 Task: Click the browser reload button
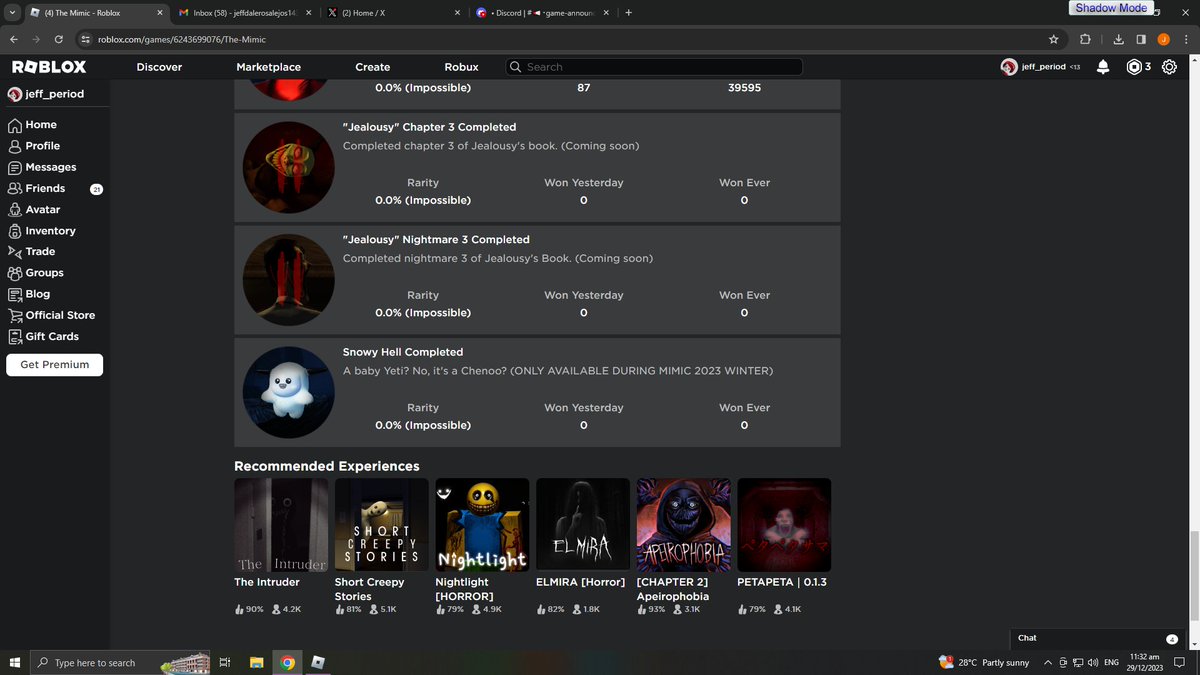coord(59,39)
